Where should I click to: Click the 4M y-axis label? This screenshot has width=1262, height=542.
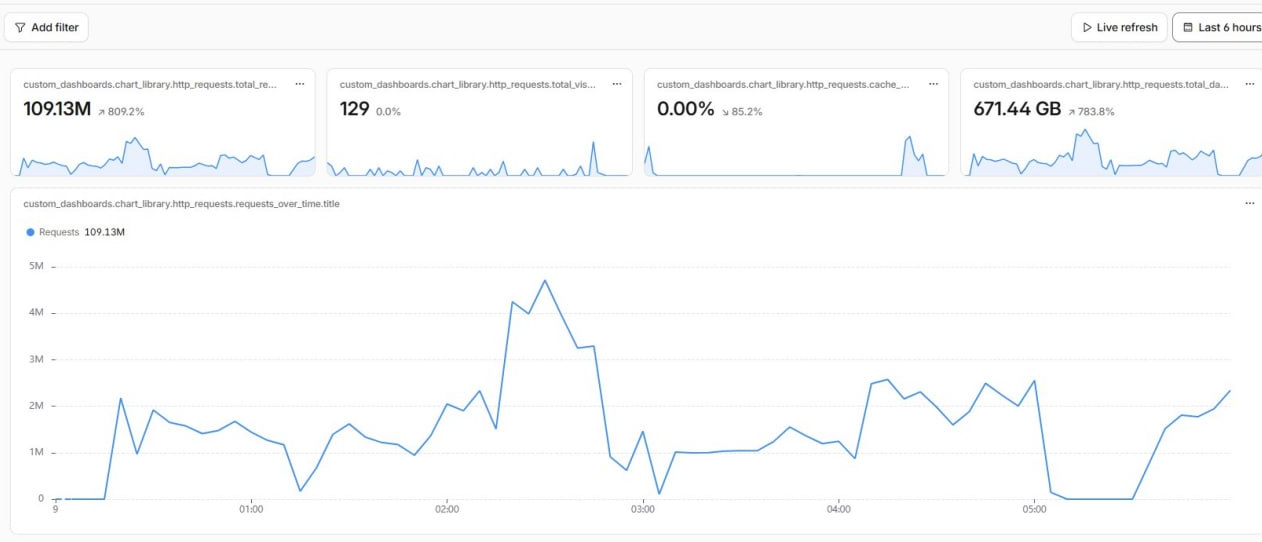[36, 313]
